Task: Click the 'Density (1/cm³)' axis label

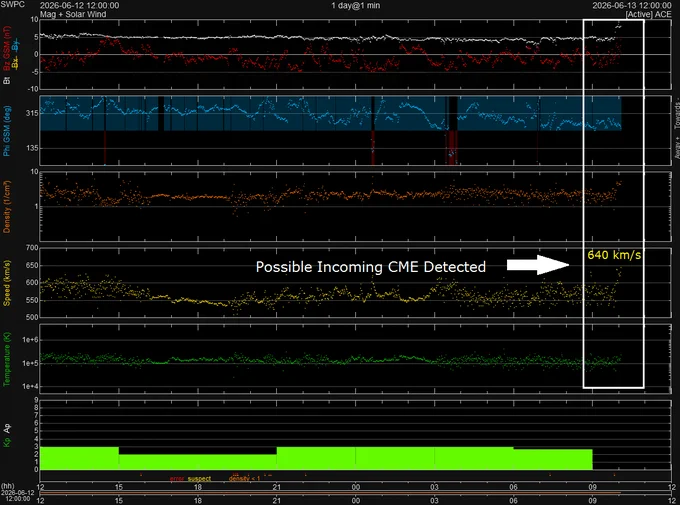Action: point(7,207)
